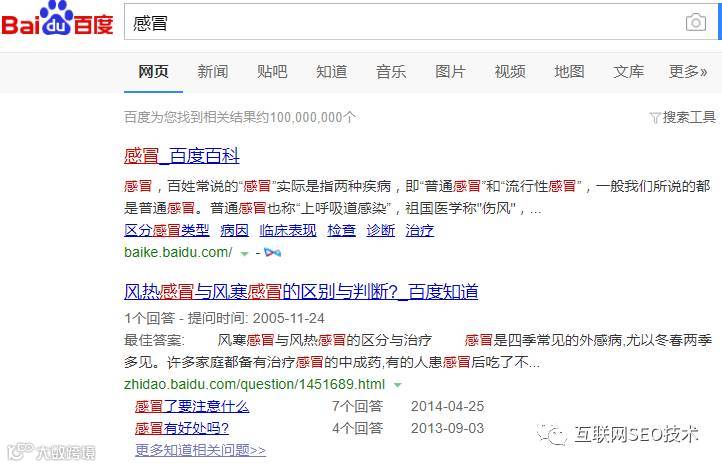Click the 7个回答 count
This screenshot has width=722, height=467.
357,406
